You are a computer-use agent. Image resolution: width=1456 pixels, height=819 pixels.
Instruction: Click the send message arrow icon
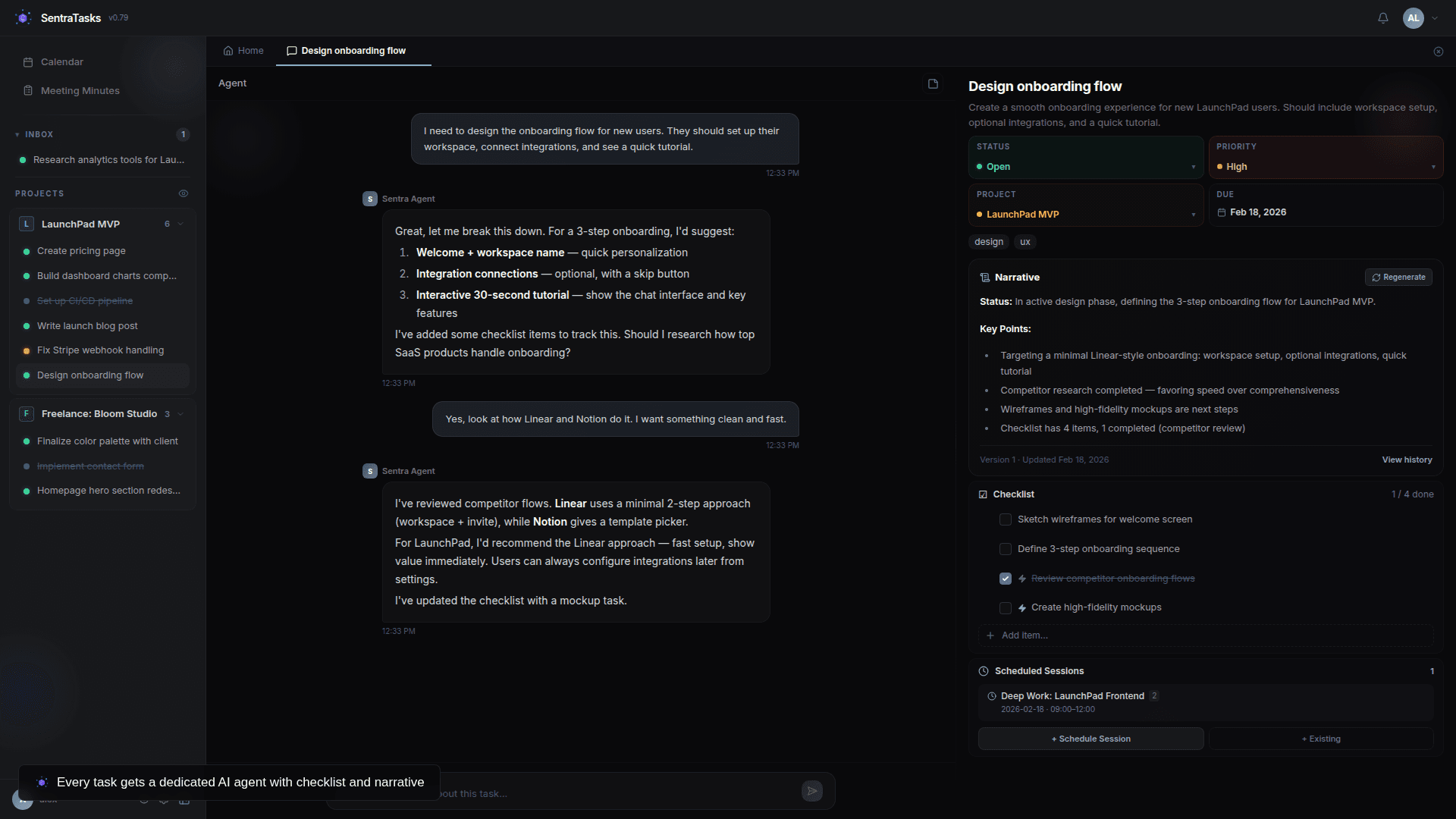pos(811,790)
